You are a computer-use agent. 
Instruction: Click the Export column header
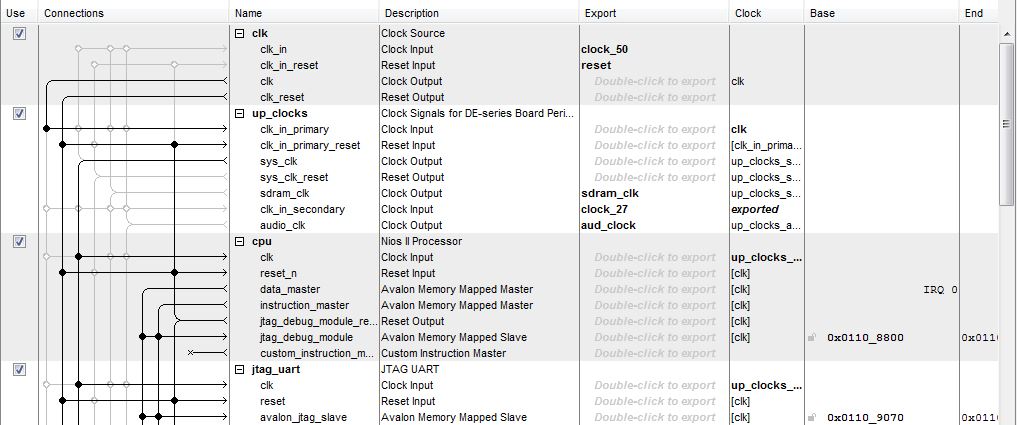pos(600,13)
